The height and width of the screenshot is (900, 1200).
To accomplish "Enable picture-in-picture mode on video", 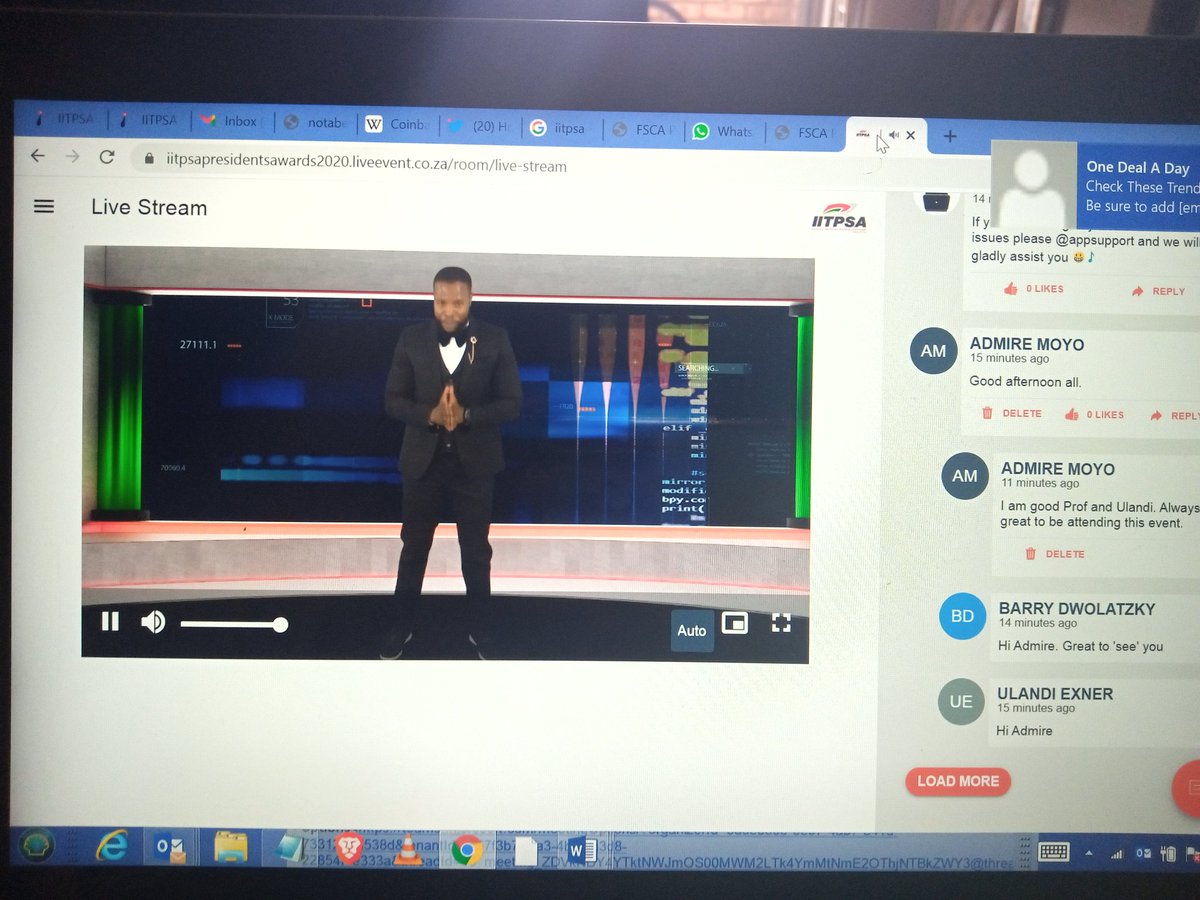I will [x=735, y=623].
